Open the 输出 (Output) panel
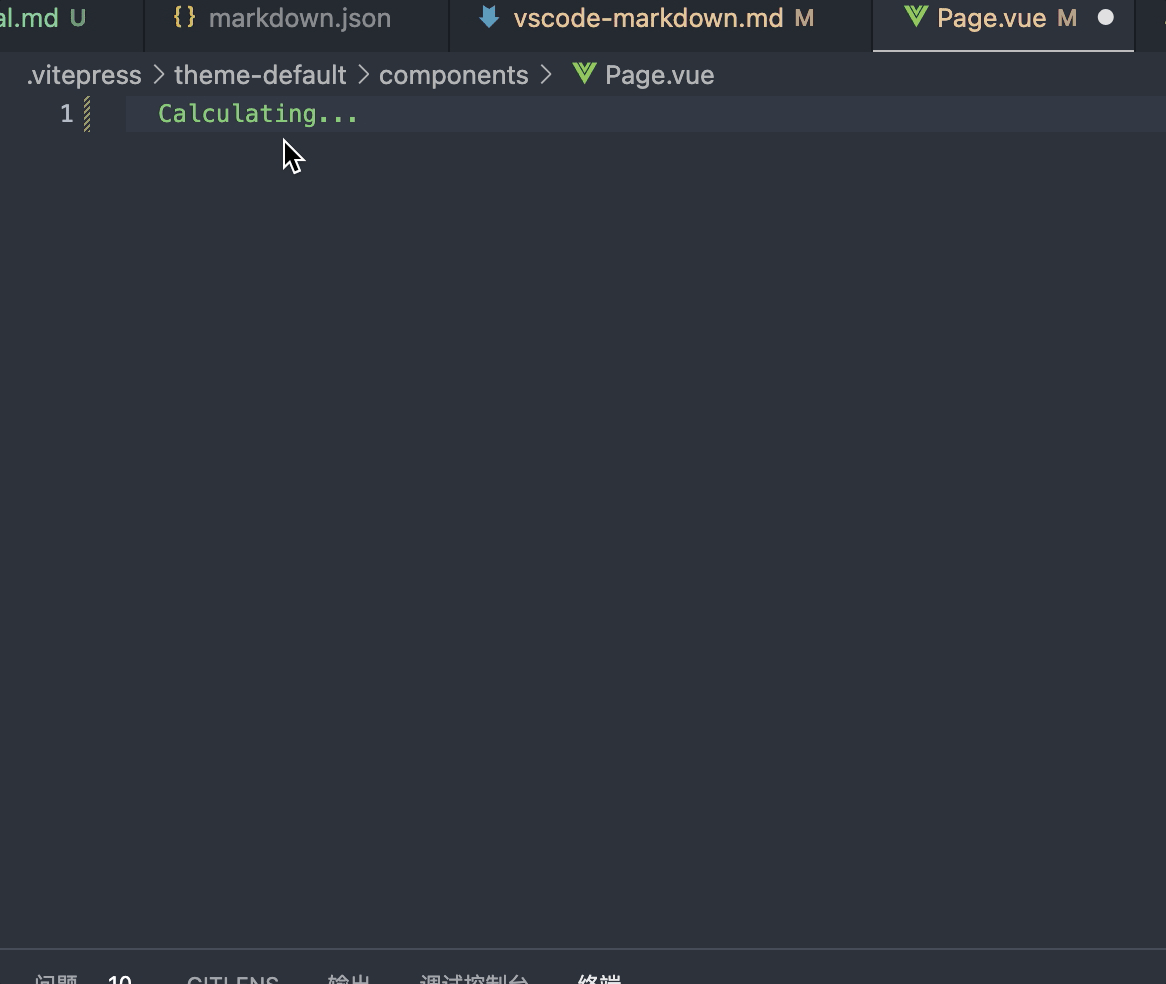This screenshot has height=984, width=1166. pos(347,978)
